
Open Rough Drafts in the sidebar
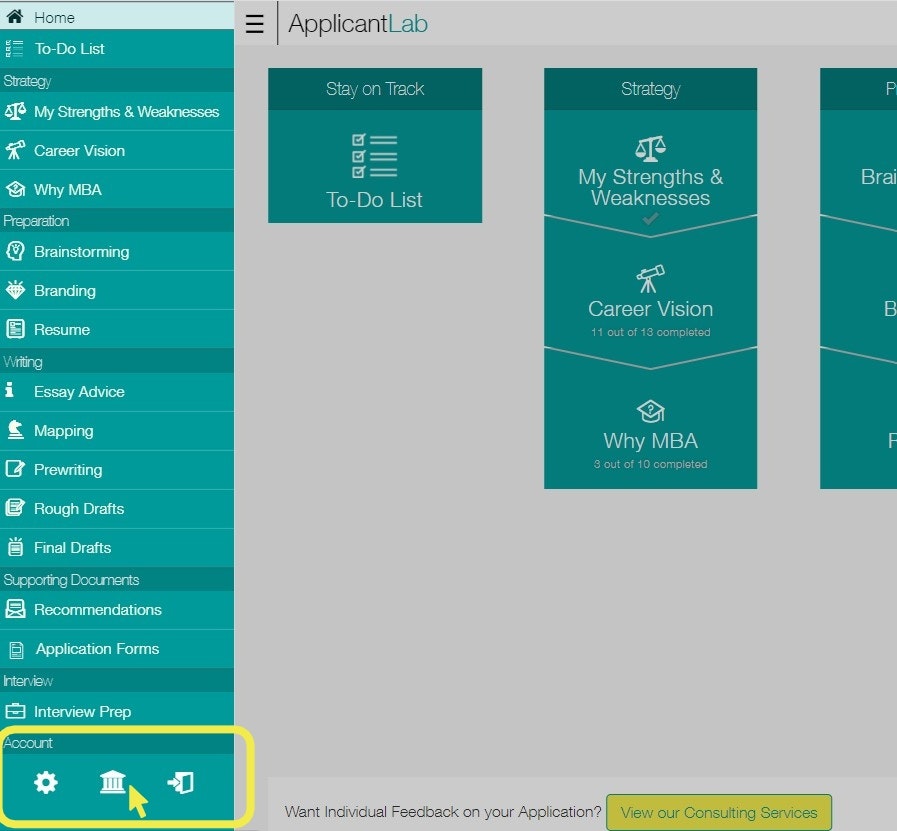[x=79, y=509]
